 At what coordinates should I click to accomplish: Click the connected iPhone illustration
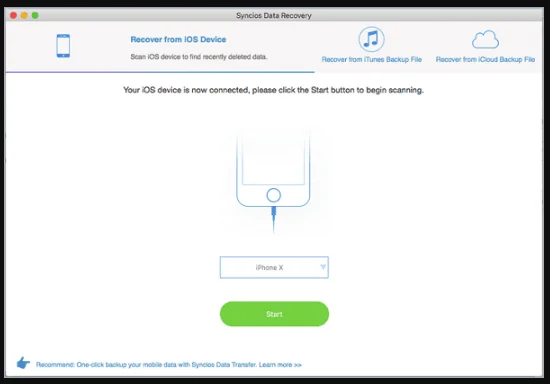pos(273,181)
